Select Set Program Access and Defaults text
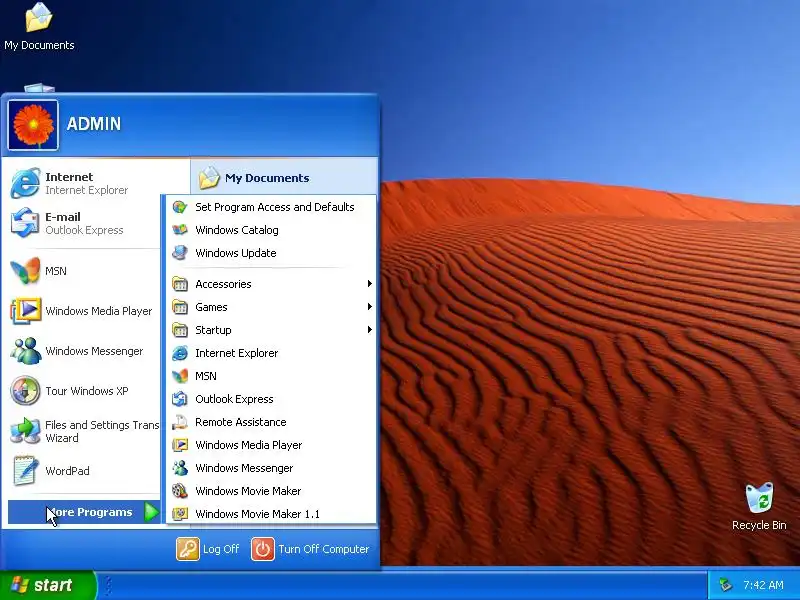 pyautogui.click(x=274, y=207)
